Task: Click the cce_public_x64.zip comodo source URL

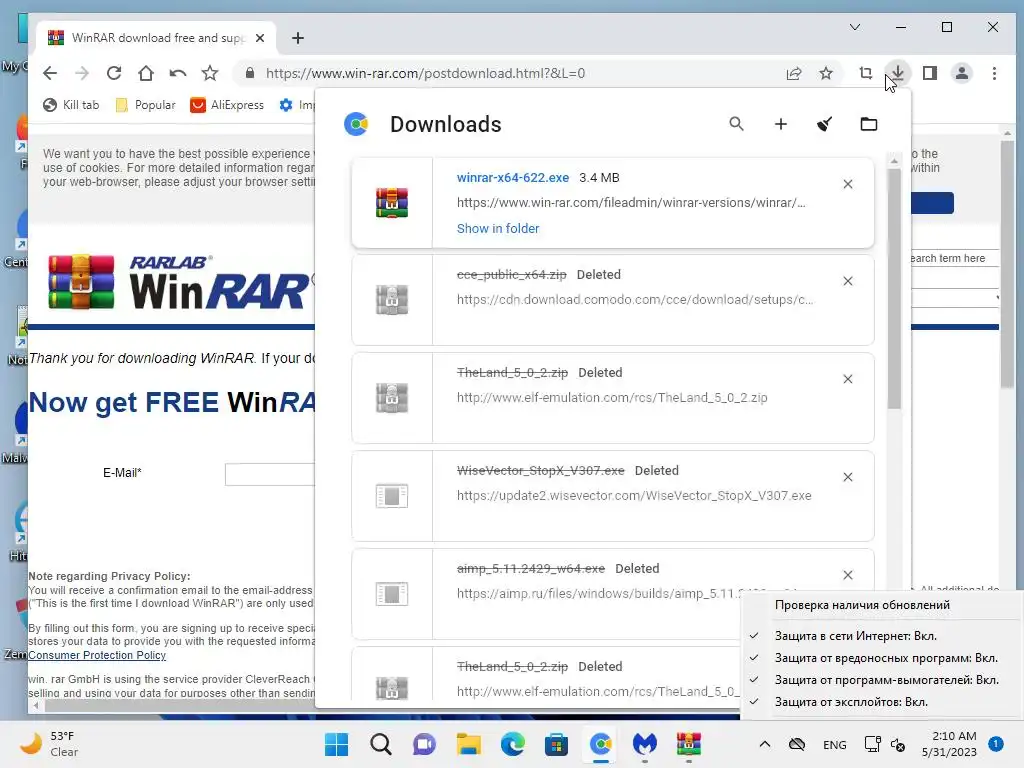Action: [x=635, y=300]
